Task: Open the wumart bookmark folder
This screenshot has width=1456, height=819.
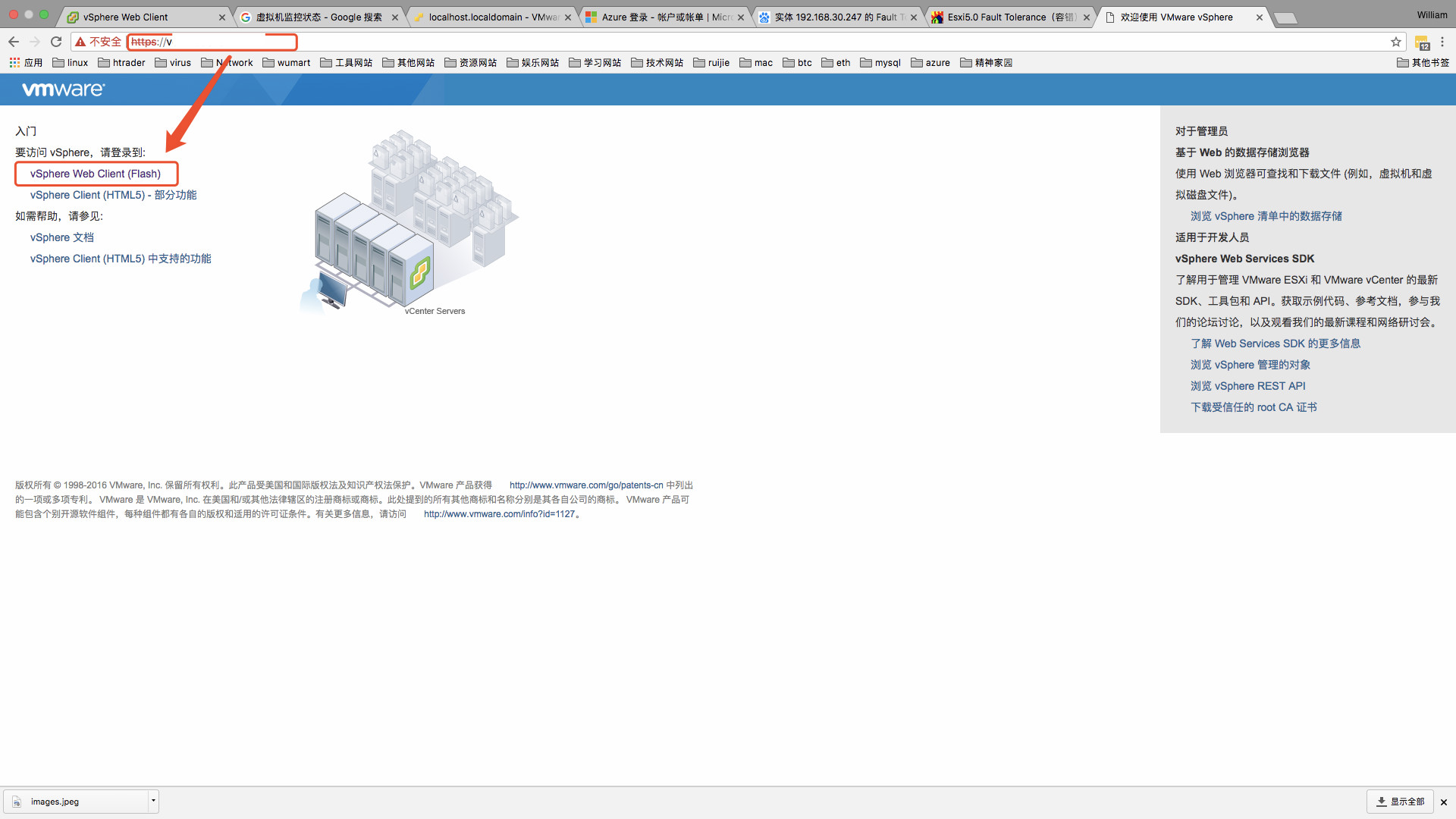Action: pos(286,63)
